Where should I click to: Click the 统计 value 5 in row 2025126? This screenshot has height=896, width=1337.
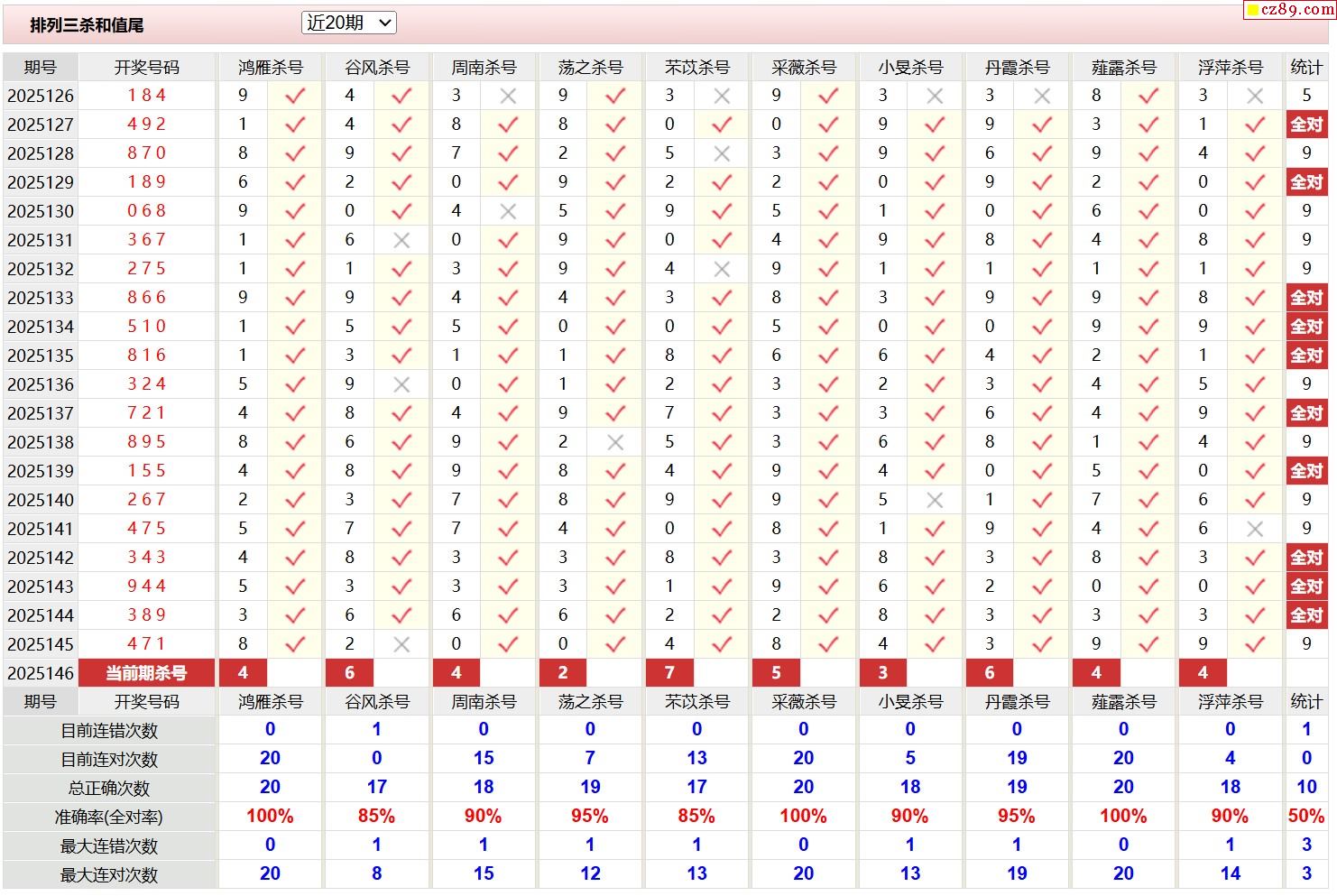[1306, 96]
